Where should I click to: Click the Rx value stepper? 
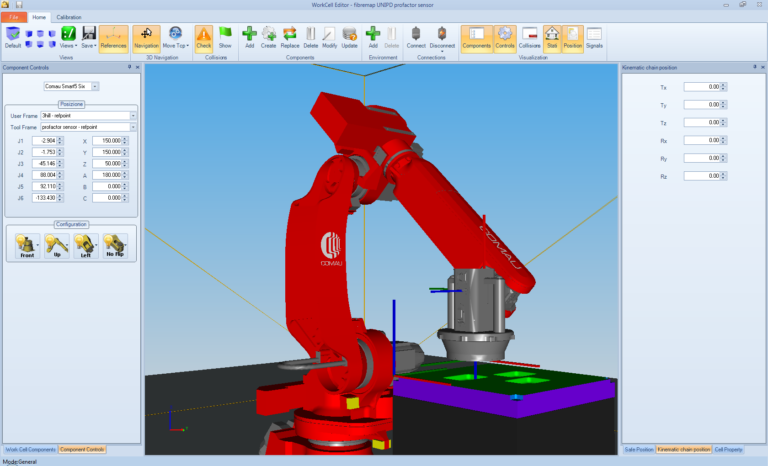point(723,141)
